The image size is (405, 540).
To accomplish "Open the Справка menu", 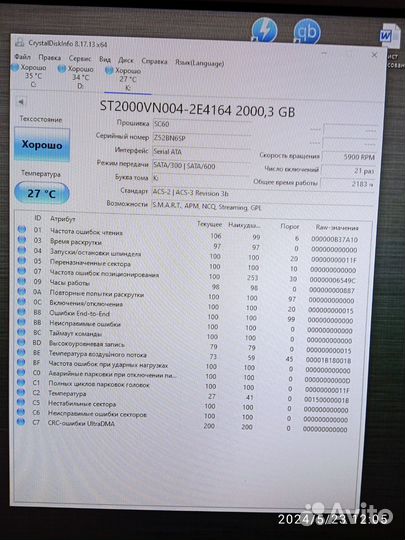I will click(x=154, y=61).
